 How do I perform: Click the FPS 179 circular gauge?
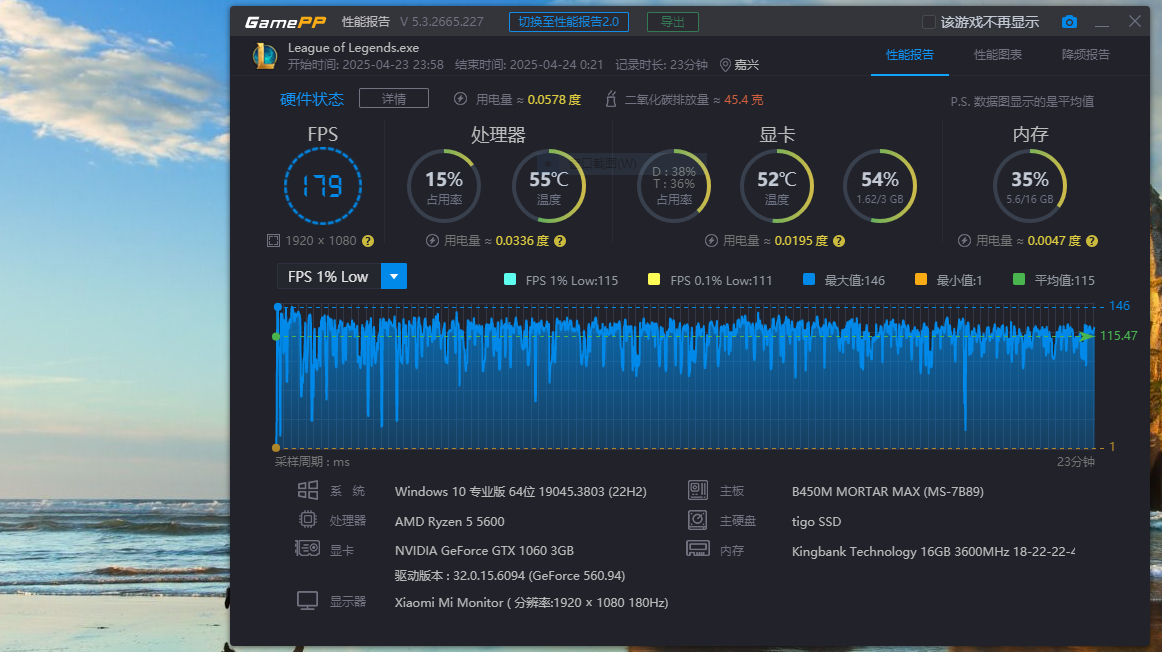click(x=322, y=186)
